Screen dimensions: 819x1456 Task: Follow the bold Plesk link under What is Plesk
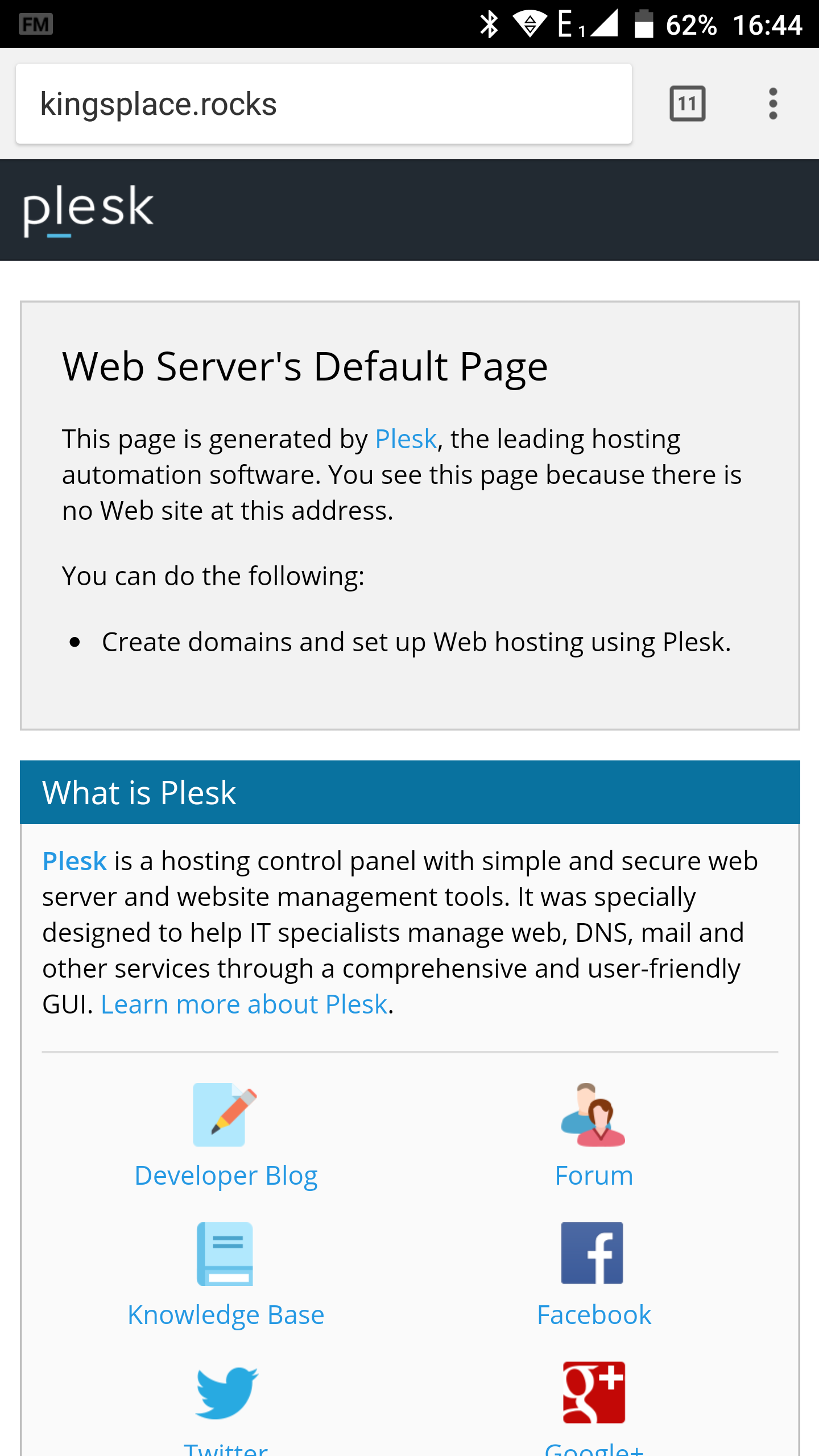pyautogui.click(x=75, y=861)
